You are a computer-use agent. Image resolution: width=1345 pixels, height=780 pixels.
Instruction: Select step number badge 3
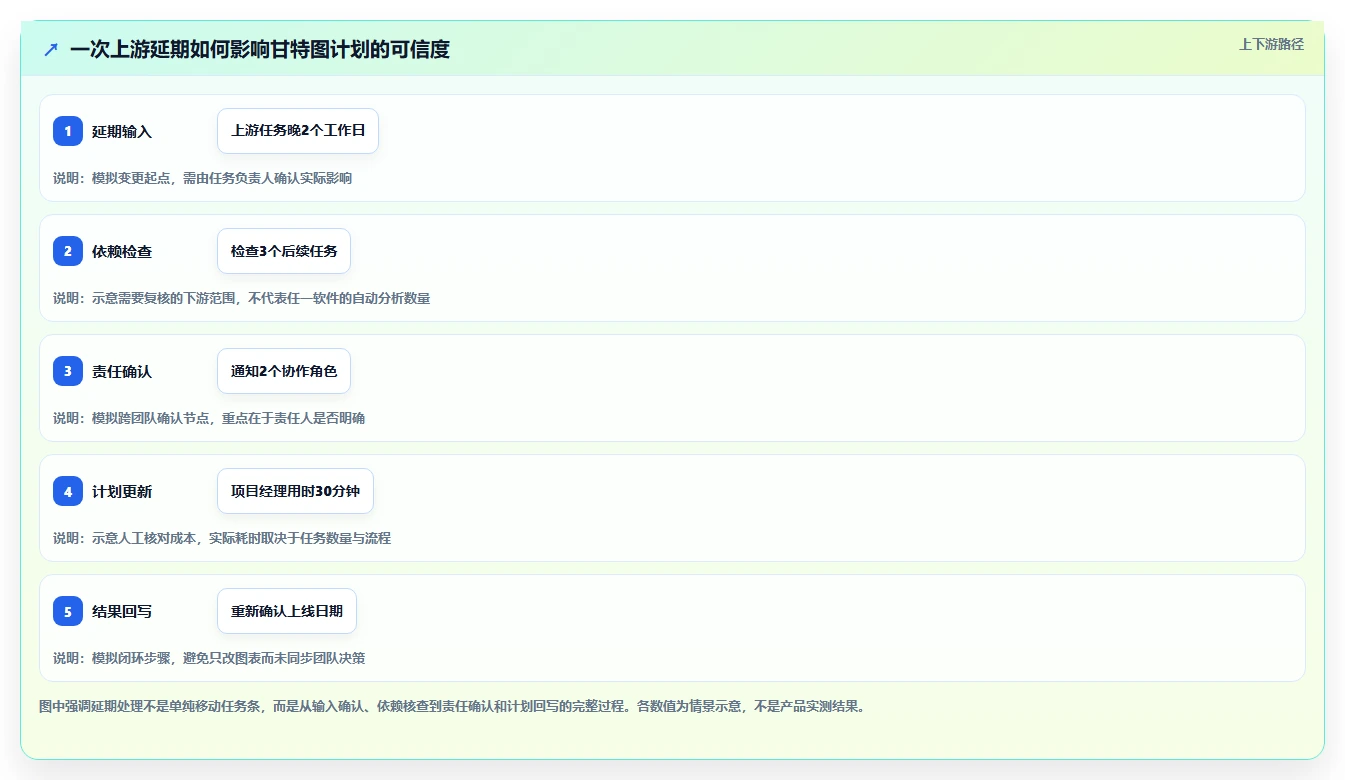pyautogui.click(x=68, y=371)
